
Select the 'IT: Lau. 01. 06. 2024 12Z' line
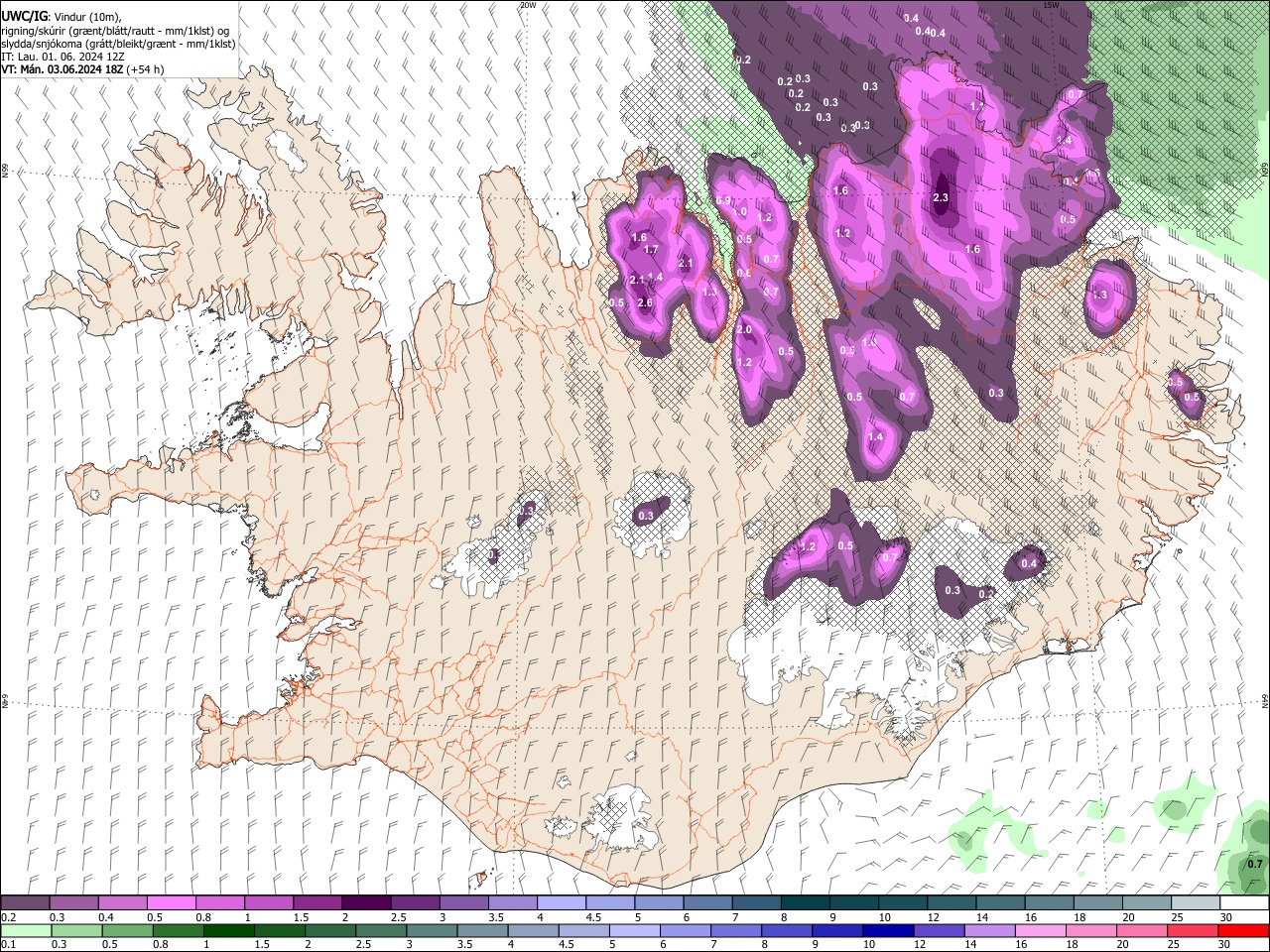63,57
